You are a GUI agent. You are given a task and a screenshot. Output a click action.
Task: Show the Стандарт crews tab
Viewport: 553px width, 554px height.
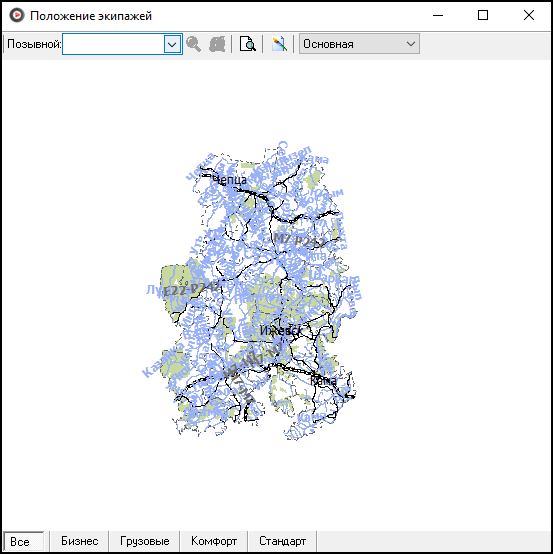282,541
